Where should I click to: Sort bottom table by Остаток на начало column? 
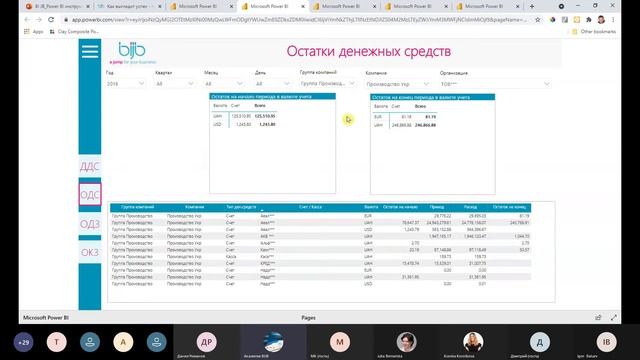pyautogui.click(x=400, y=207)
